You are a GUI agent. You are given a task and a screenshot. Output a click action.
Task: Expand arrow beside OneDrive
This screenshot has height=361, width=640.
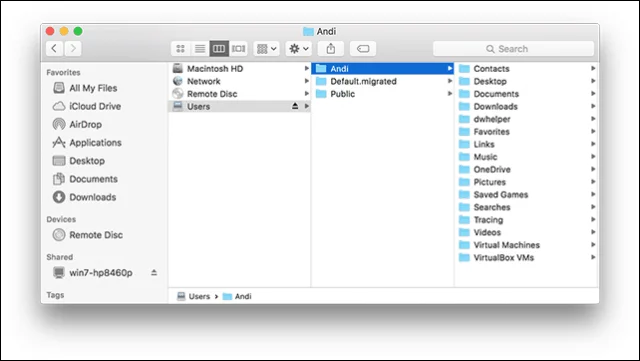point(593,169)
